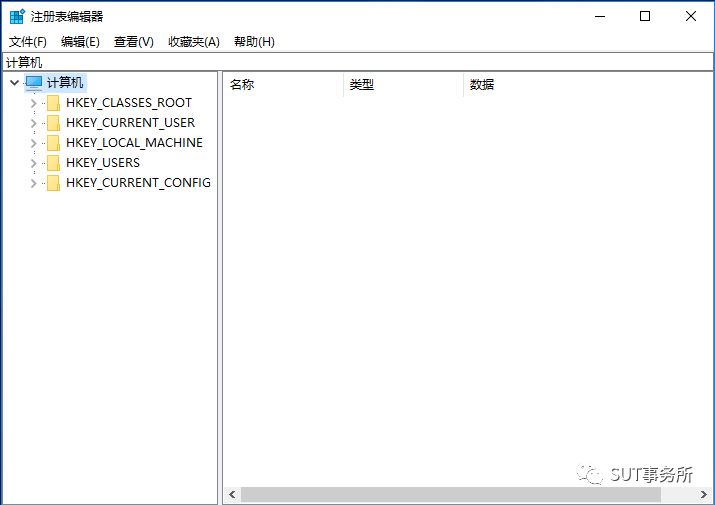Select the HKEY_USERS label
Viewport: 715px width, 505px height.
[103, 163]
